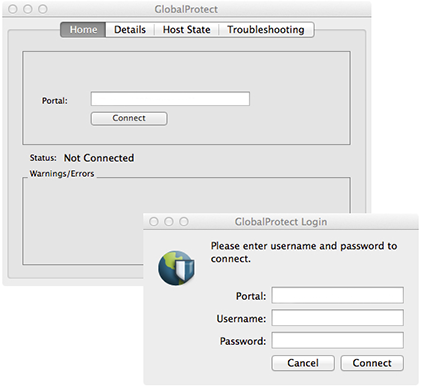Viewport: 424px width, 392px height.
Task: Click the GlobalProtect Login title text
Action: pos(281,222)
